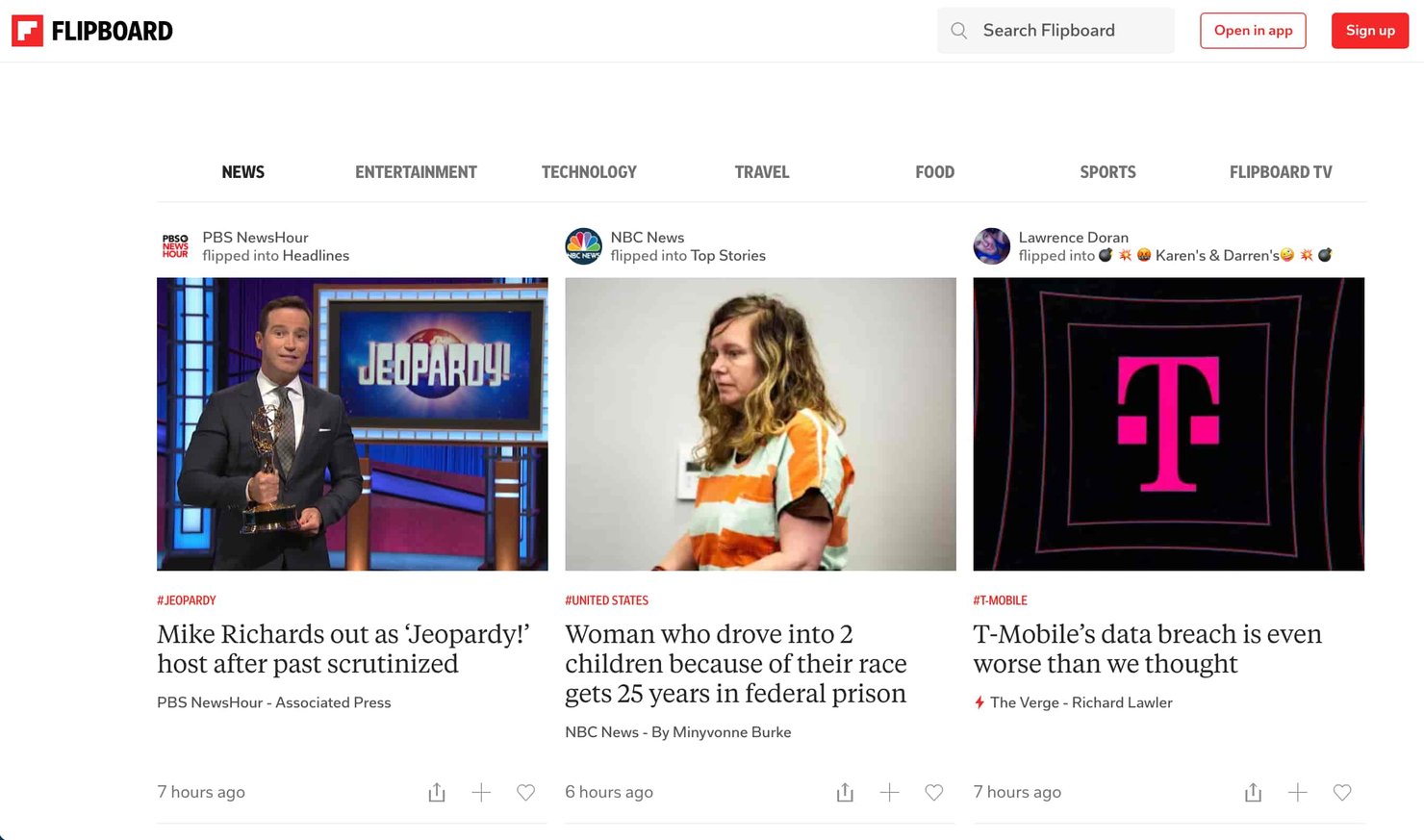Image resolution: width=1424 pixels, height=840 pixels.
Task: Open PBS NewsHour profile avatar
Action: click(x=175, y=246)
